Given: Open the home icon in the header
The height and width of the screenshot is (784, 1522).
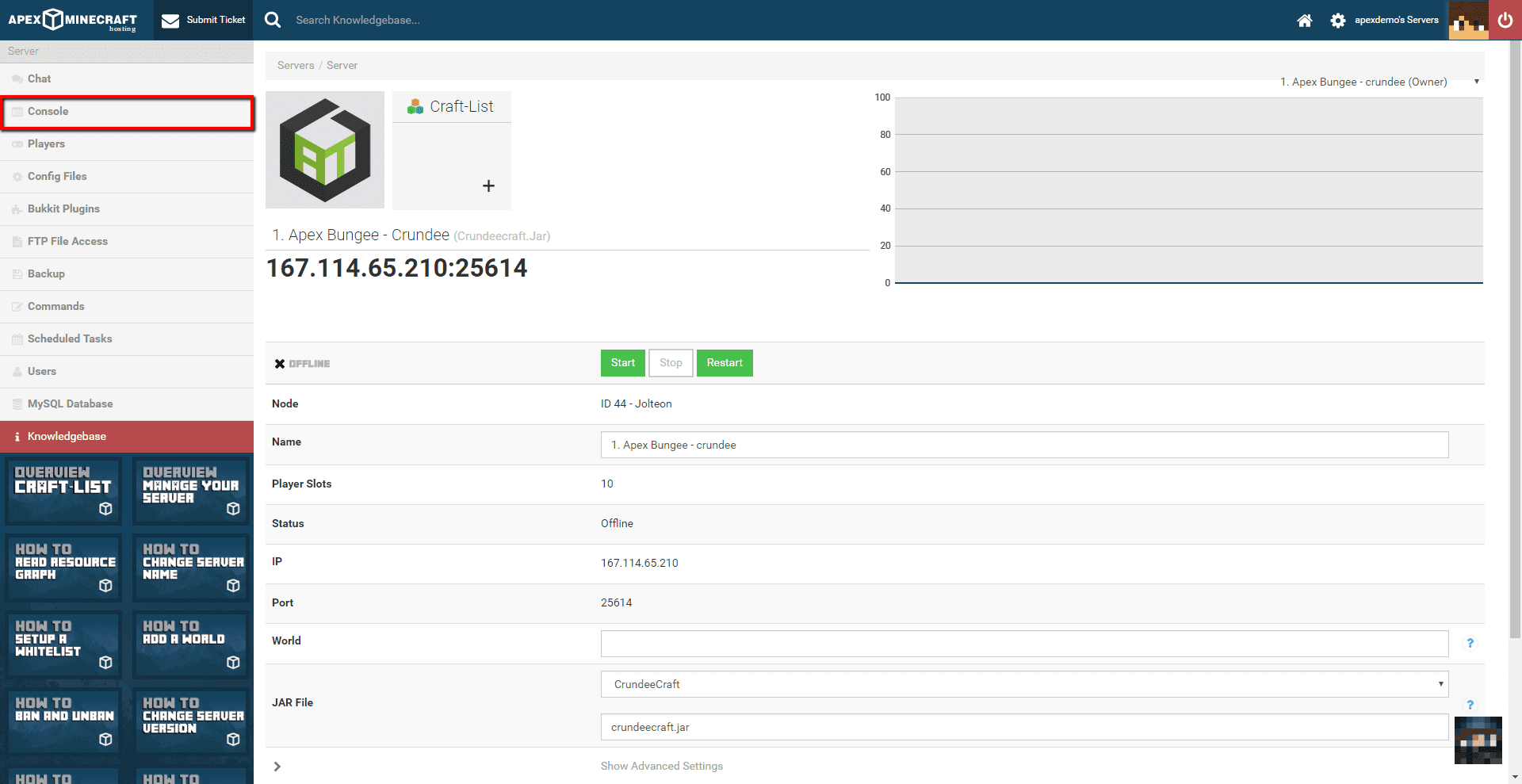Looking at the screenshot, I should (1304, 21).
